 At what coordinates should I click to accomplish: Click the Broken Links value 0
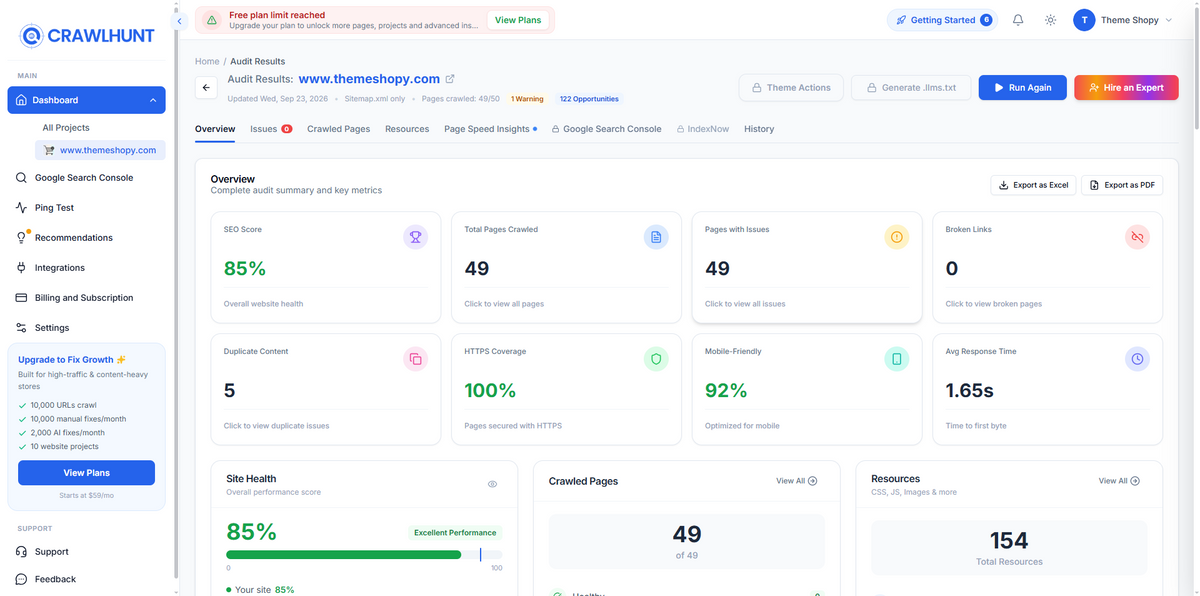pyautogui.click(x=952, y=268)
